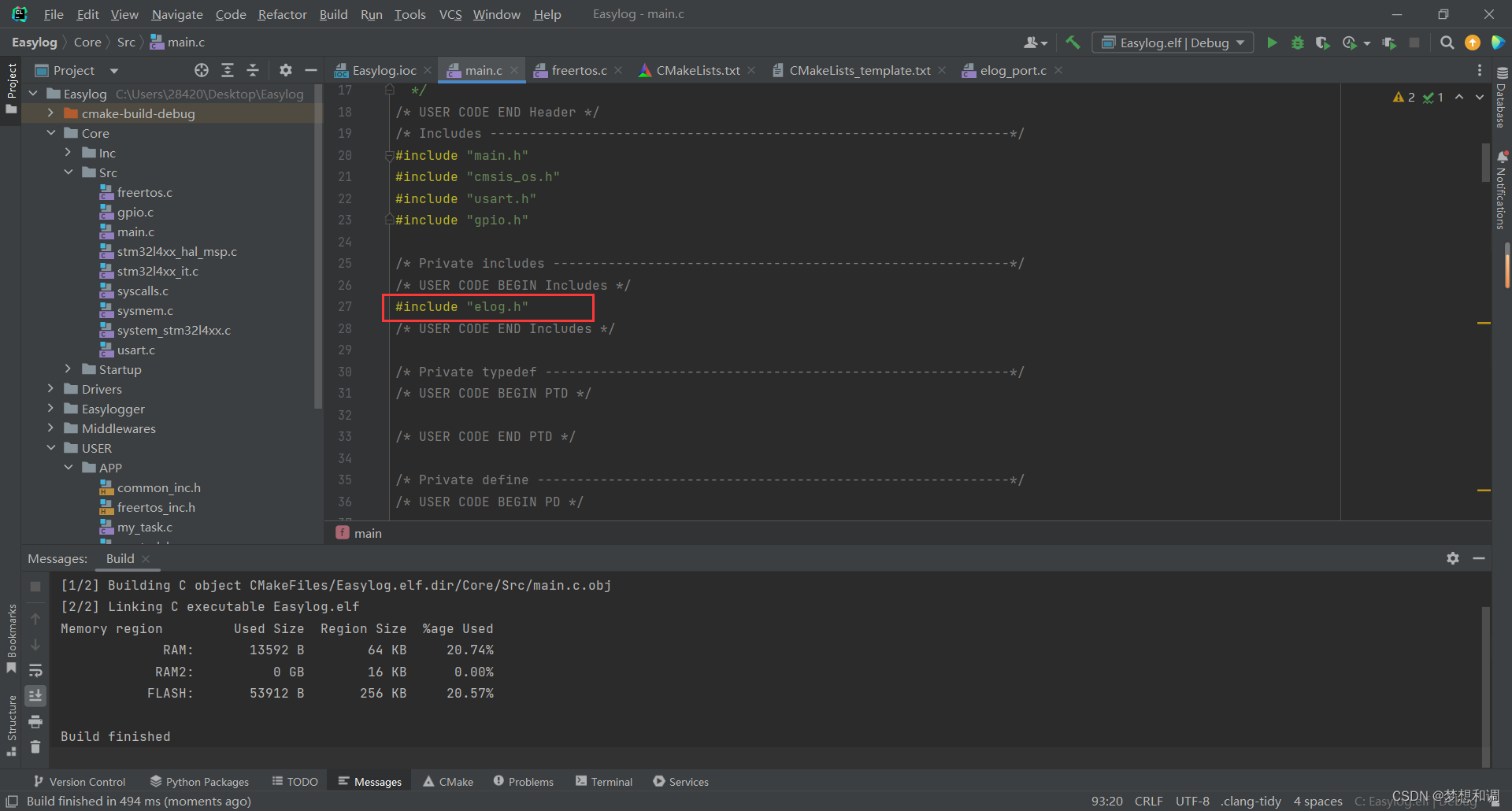Collapse All nodes in the Project tree toolbar
The width and height of the screenshot is (1512, 811).
[x=253, y=70]
